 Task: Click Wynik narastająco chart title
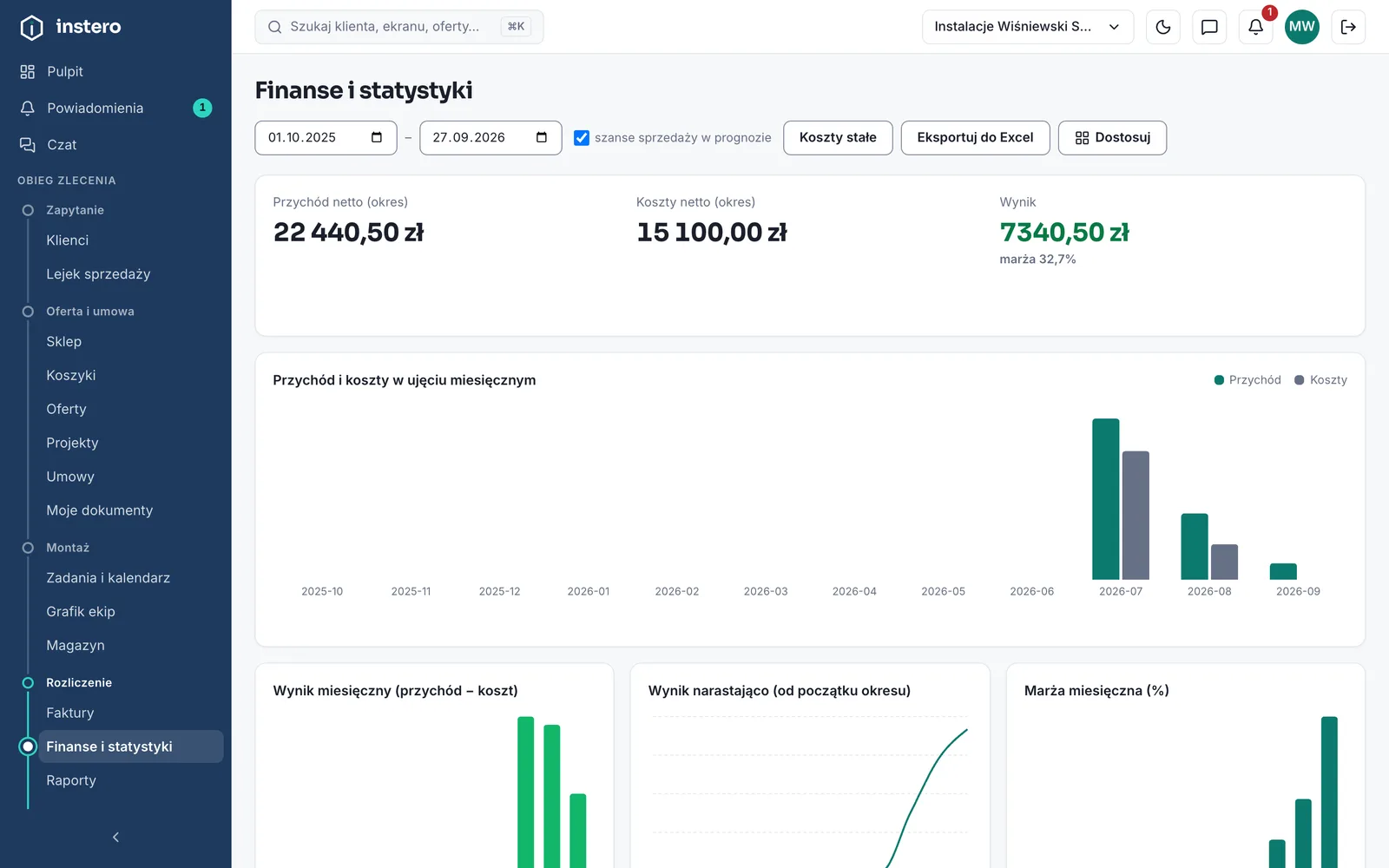pyautogui.click(x=780, y=691)
